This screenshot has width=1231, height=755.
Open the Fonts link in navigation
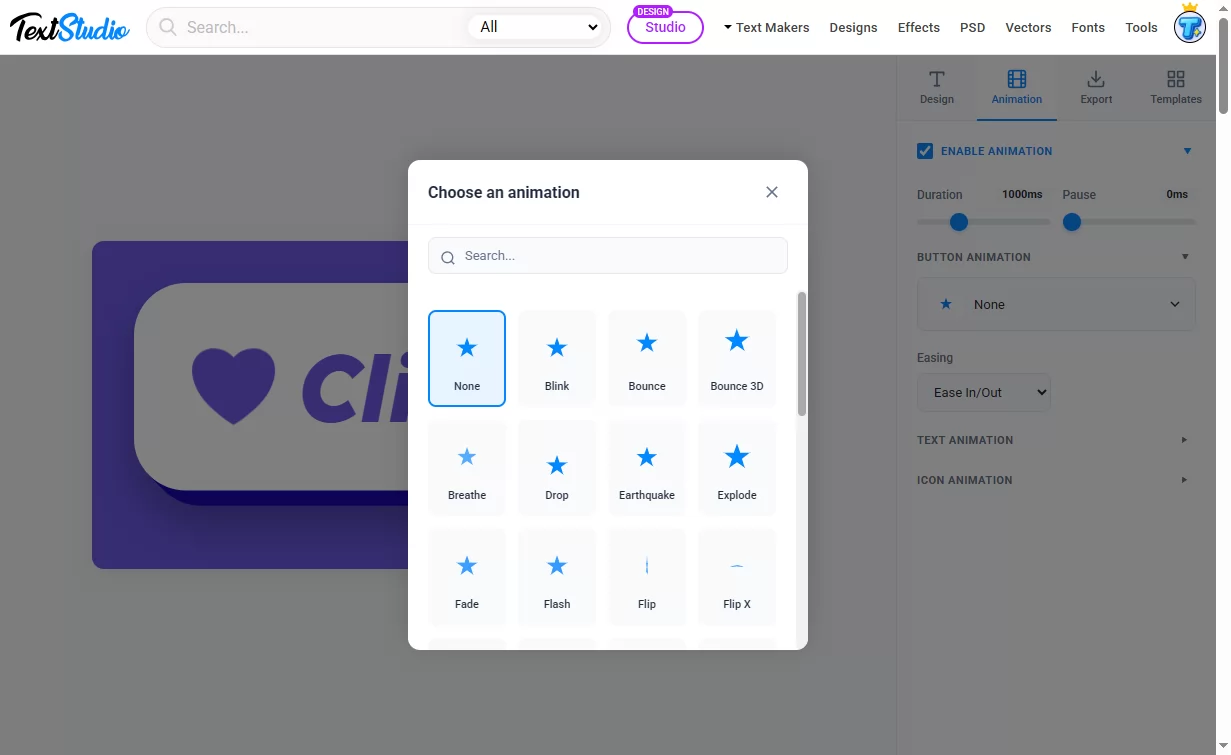point(1088,27)
